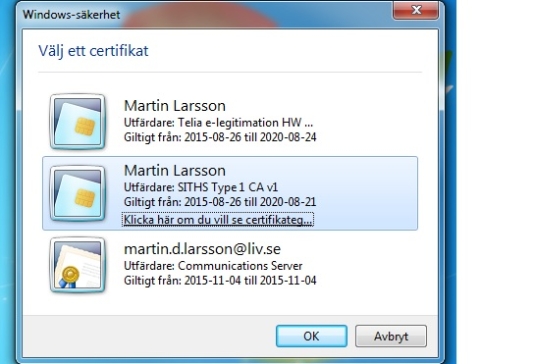534x364 pixels.
Task: Click the 'Windows-säkerhet' title bar
Action: tap(204, 14)
